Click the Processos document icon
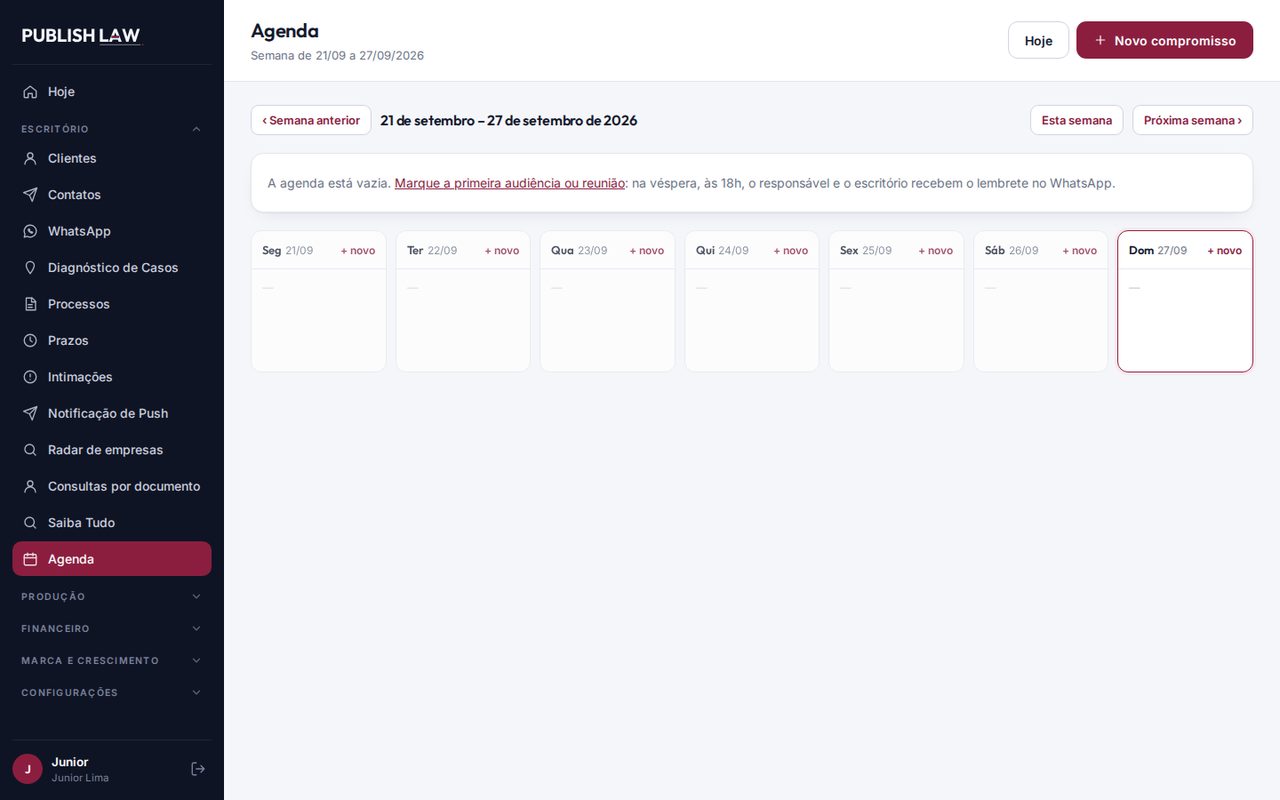 30,304
